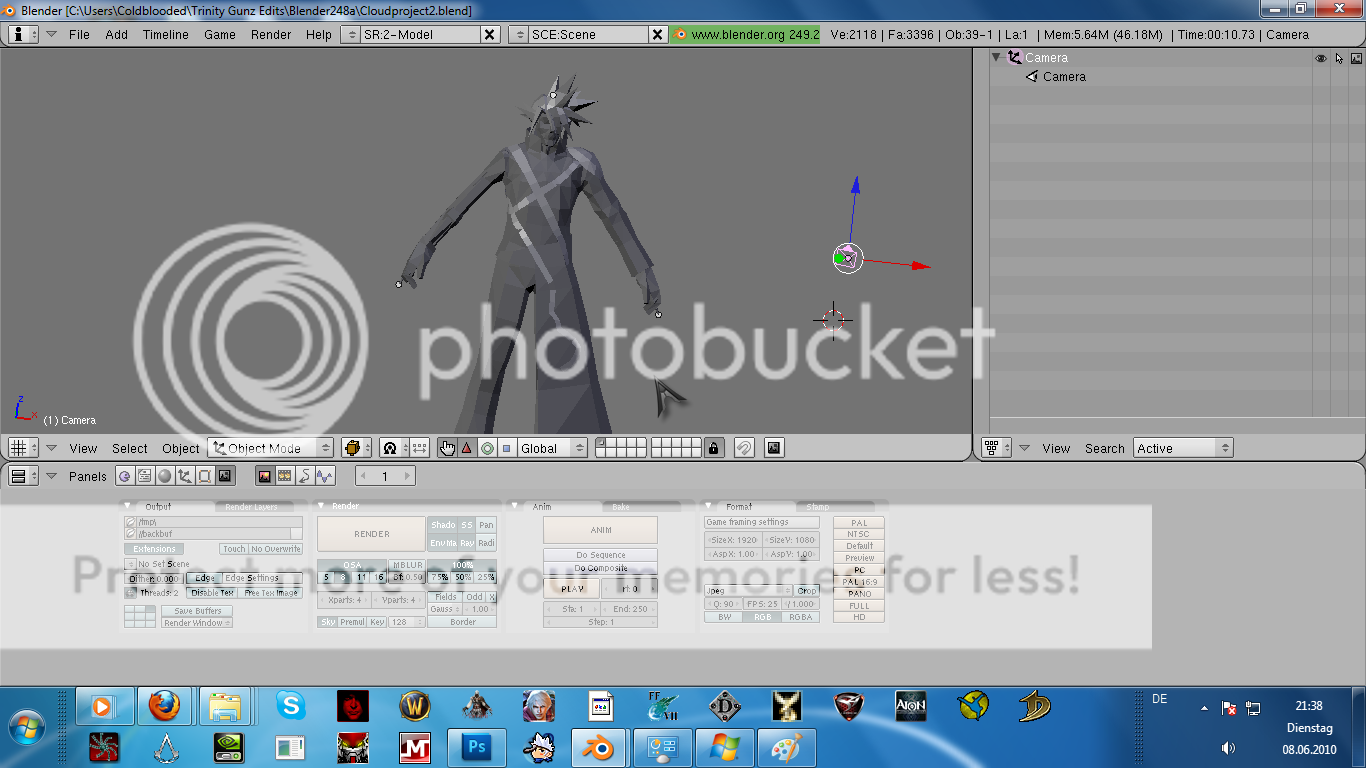Open the Render menu
The height and width of the screenshot is (768, 1366).
point(271,34)
